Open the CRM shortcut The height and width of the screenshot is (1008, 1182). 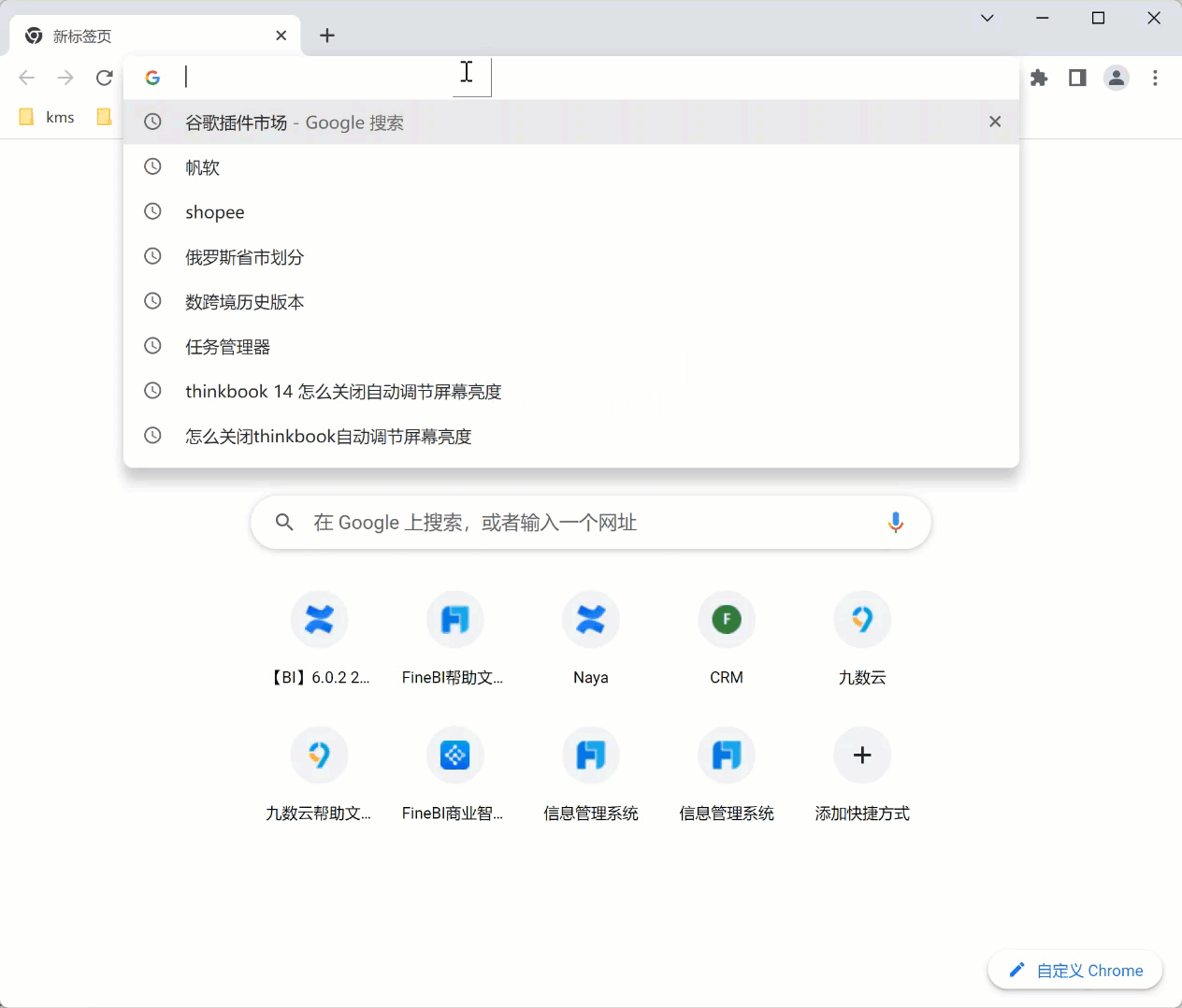coord(727,640)
